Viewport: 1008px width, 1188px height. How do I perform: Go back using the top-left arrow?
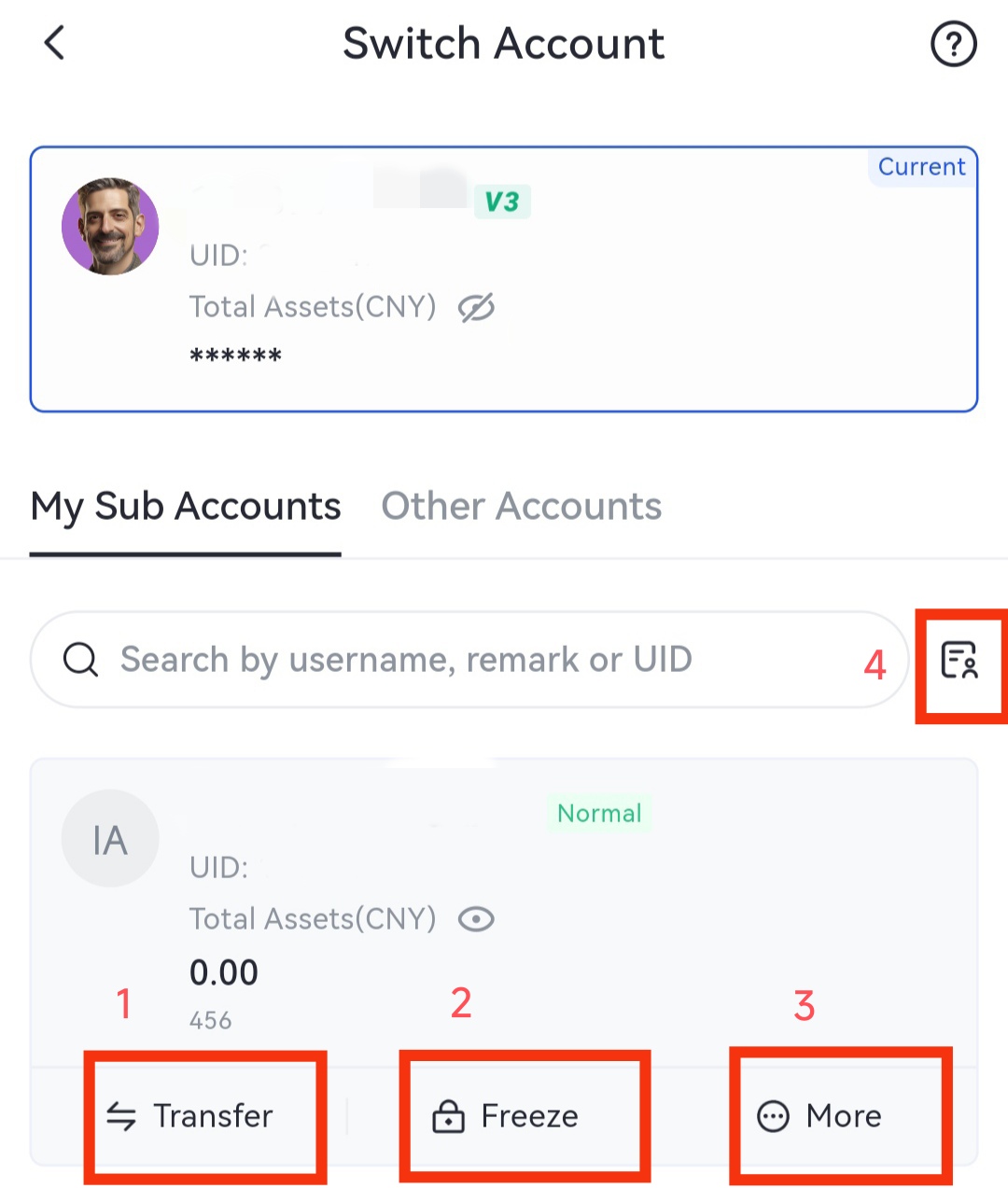[x=55, y=43]
